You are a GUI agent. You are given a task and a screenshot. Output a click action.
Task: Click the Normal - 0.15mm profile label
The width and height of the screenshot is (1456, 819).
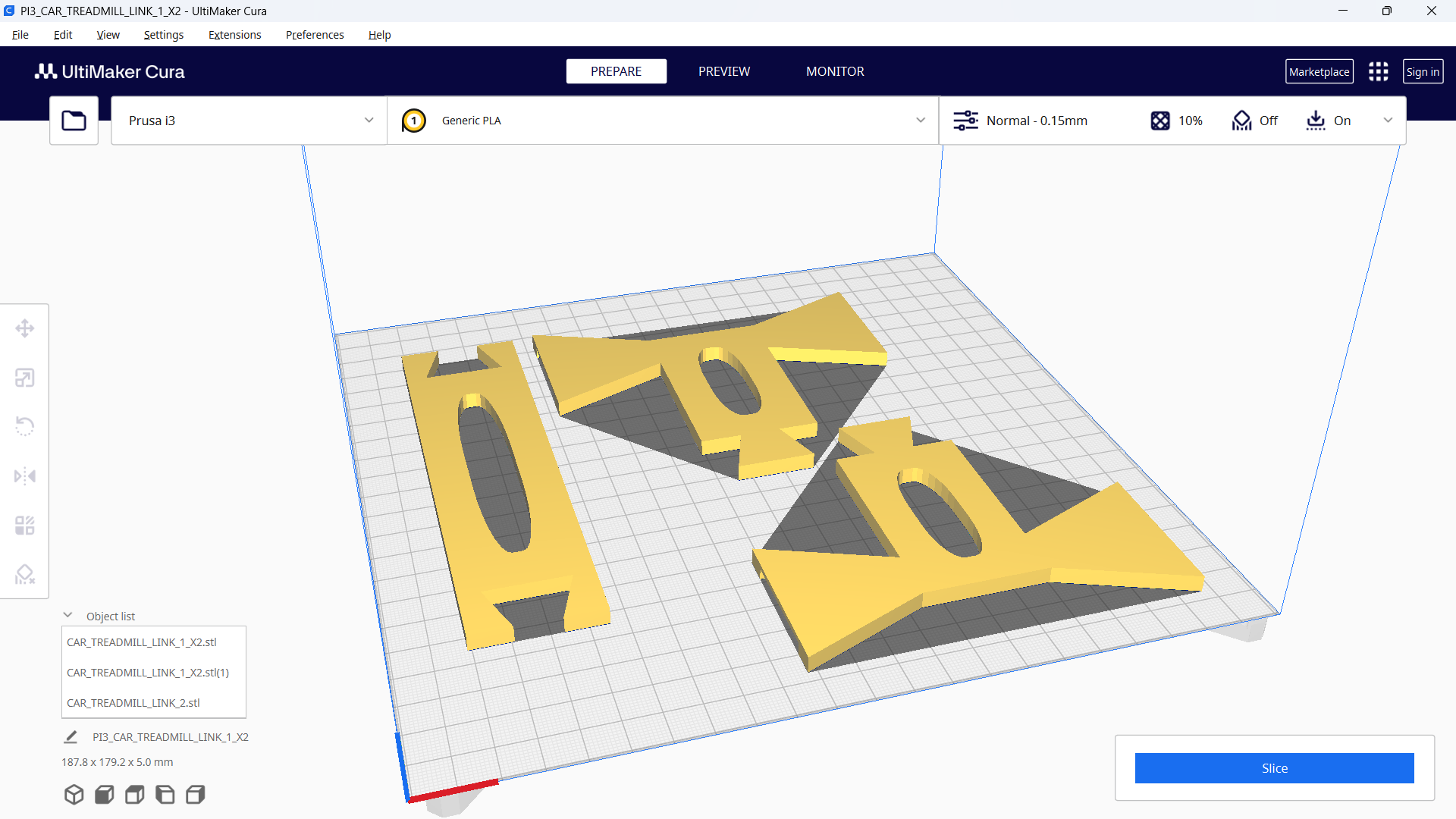[1037, 121]
